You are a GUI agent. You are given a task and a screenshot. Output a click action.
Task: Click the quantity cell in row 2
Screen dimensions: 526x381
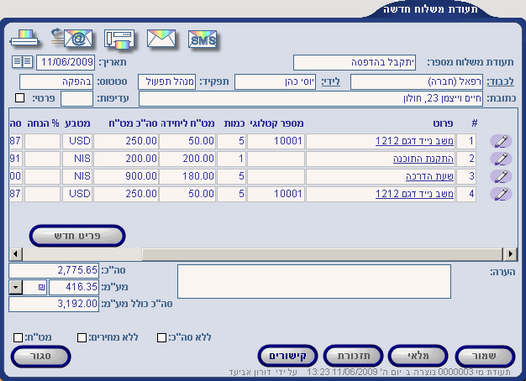click(x=231, y=159)
